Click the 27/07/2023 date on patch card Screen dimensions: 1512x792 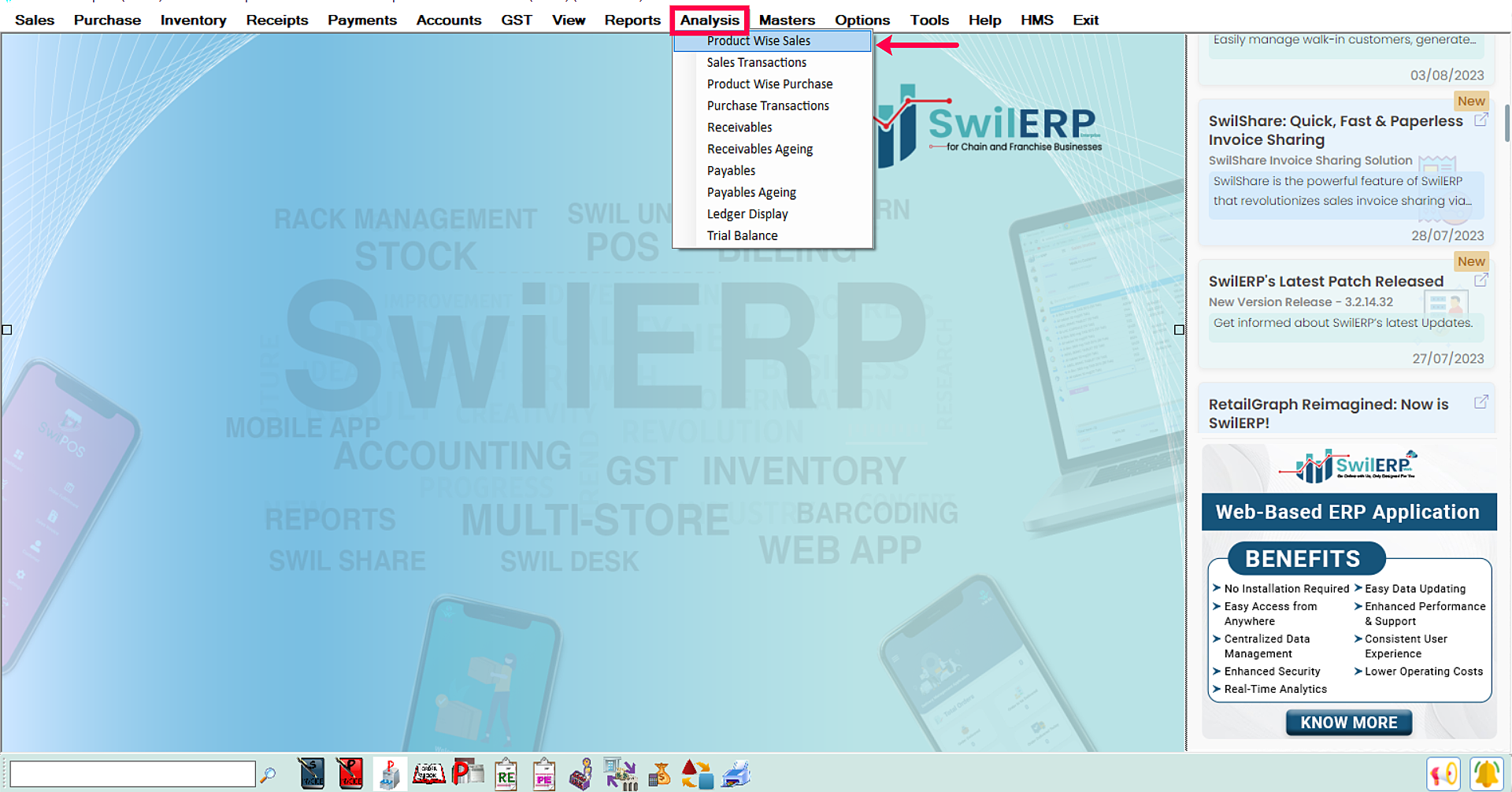pos(1447,358)
